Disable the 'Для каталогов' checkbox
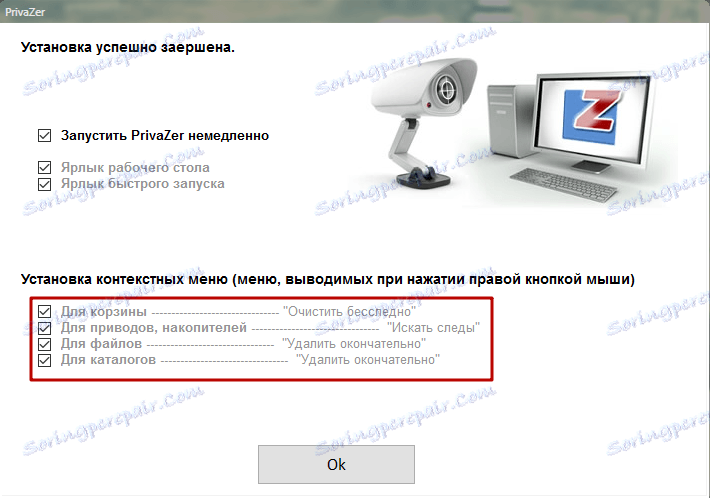 [44, 360]
